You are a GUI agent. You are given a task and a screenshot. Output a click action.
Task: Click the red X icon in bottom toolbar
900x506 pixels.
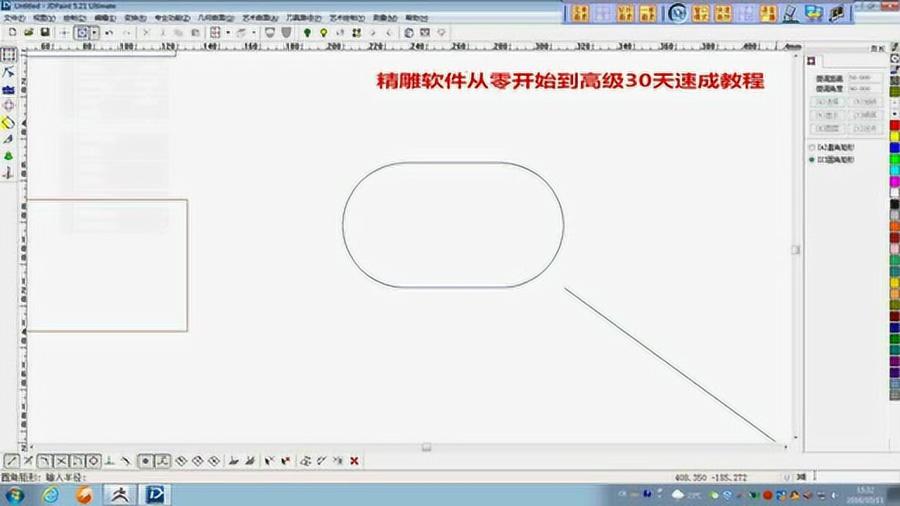[x=354, y=461]
